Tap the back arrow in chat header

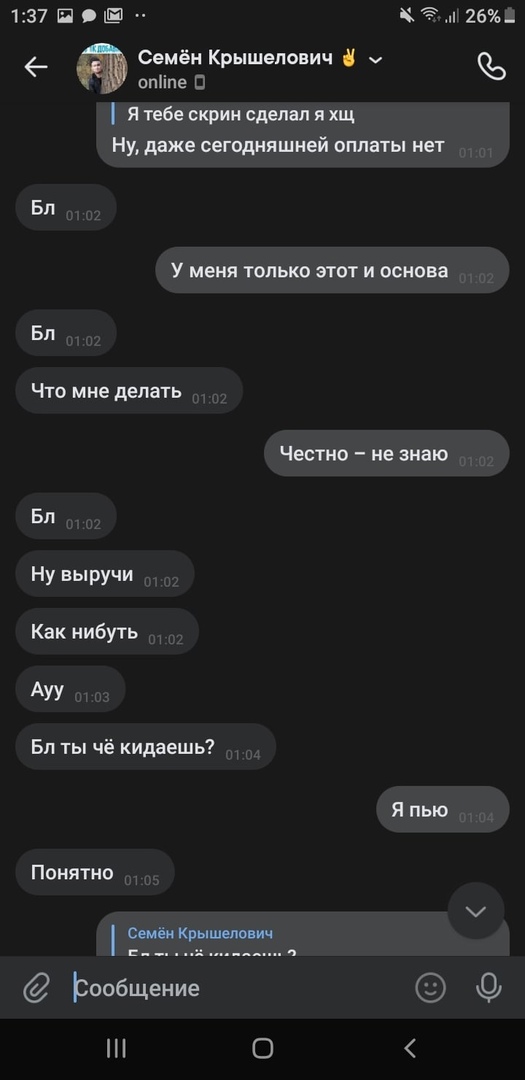coord(36,67)
